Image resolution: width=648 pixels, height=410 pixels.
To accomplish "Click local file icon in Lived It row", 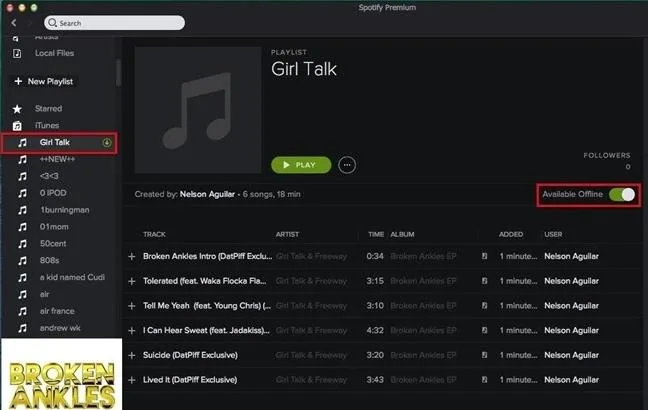I will tap(484, 379).
